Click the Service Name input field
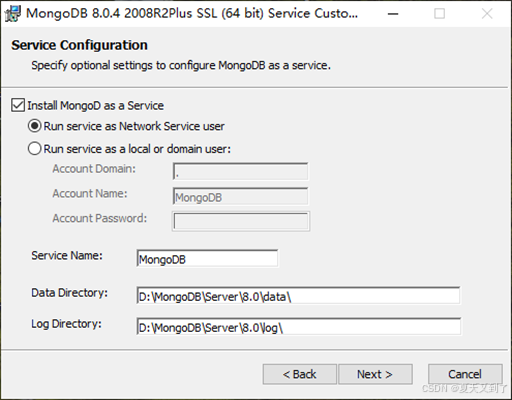Screen dimensions: 512x400 click(207, 258)
